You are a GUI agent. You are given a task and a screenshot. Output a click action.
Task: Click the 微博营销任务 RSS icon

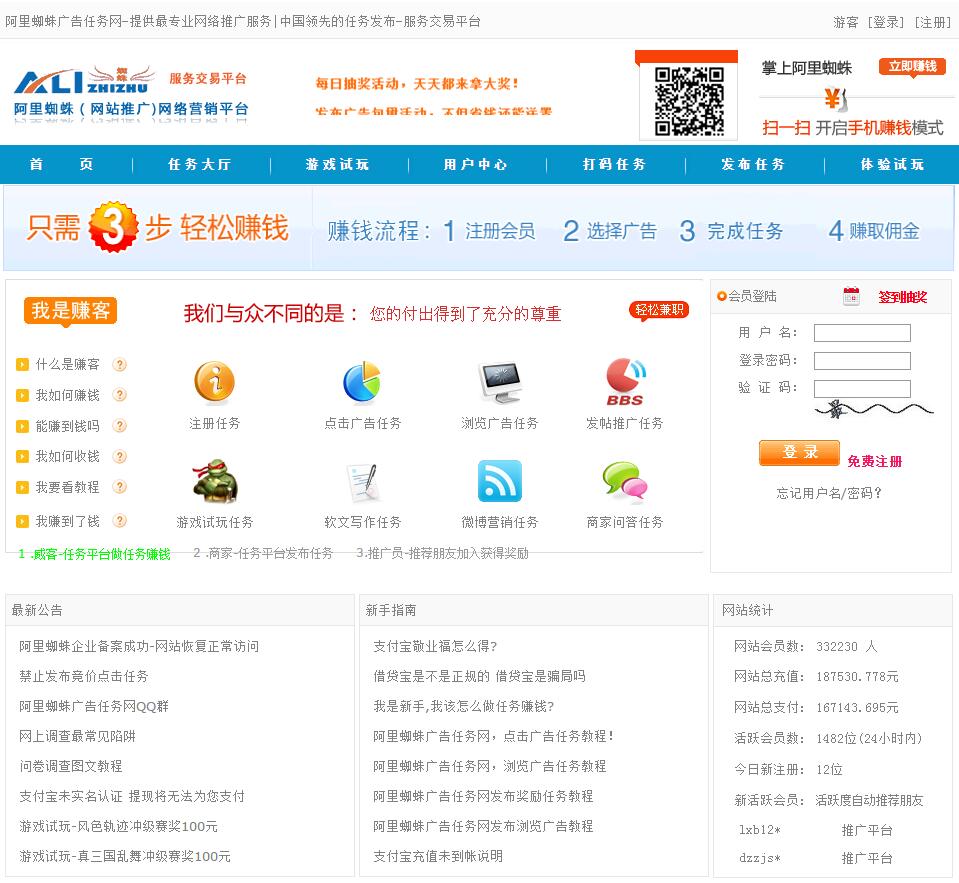500,481
